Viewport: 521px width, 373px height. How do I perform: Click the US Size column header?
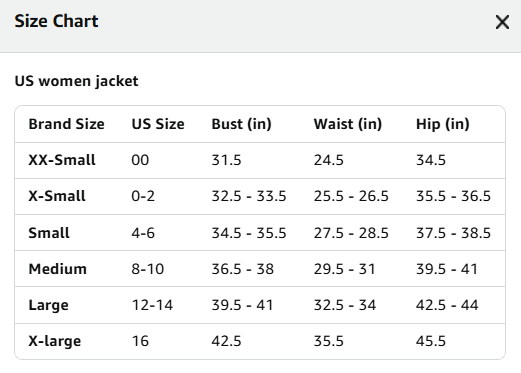point(158,124)
